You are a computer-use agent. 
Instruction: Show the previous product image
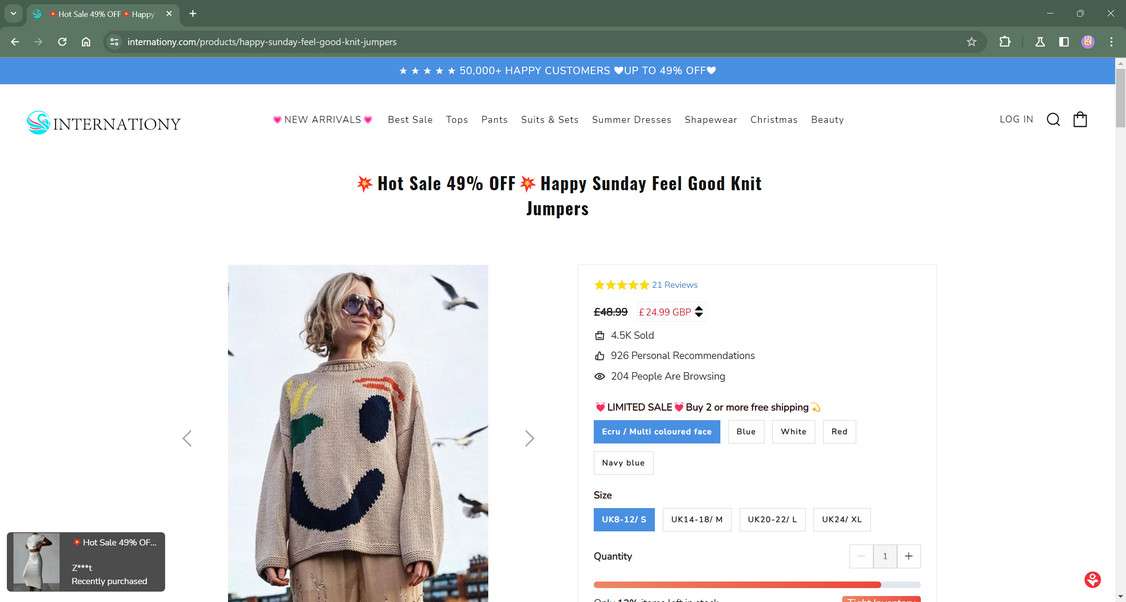click(187, 438)
